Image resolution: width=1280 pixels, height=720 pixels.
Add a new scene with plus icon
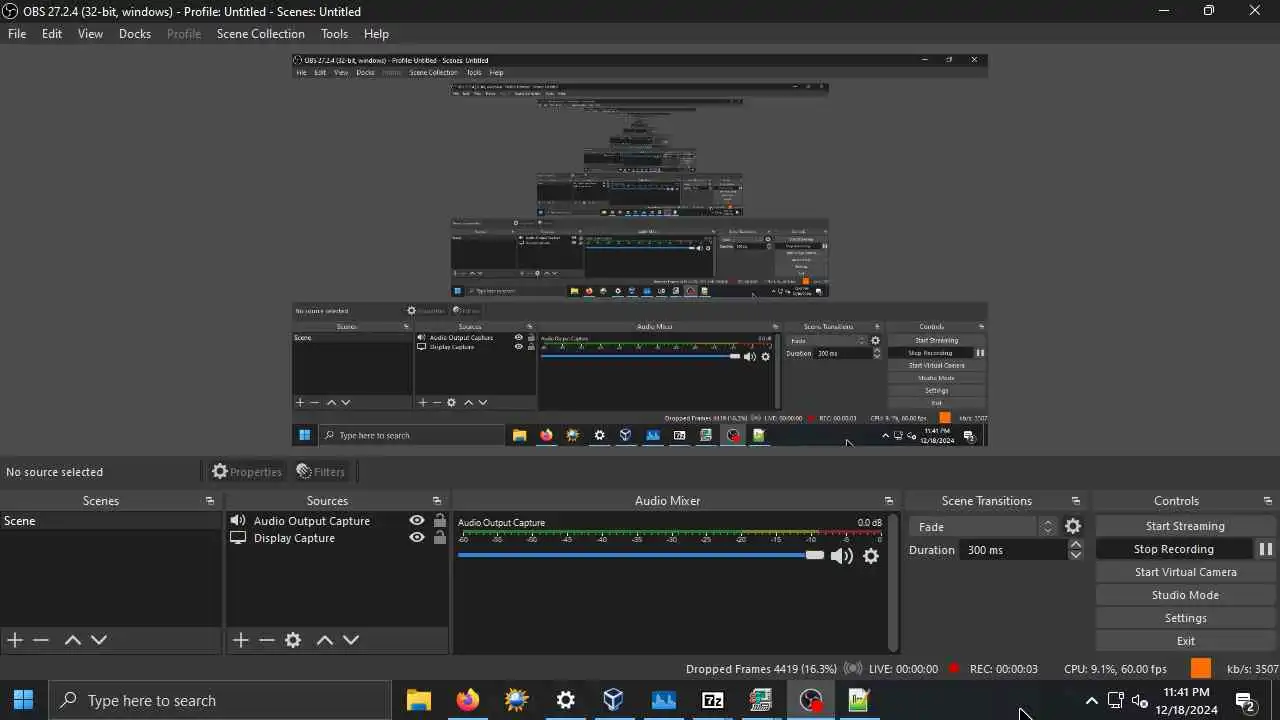[x=15, y=640]
